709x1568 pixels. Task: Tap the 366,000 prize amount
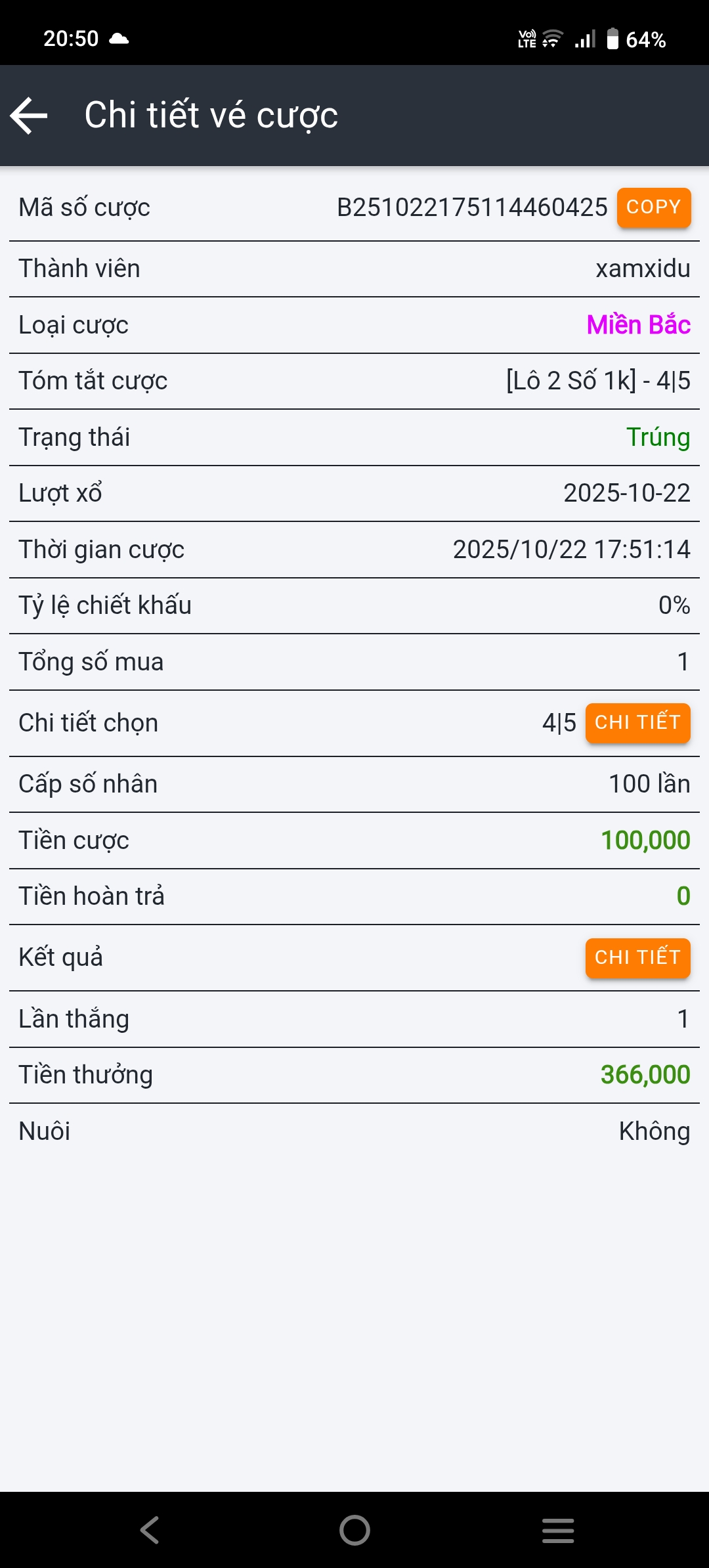645,1075
